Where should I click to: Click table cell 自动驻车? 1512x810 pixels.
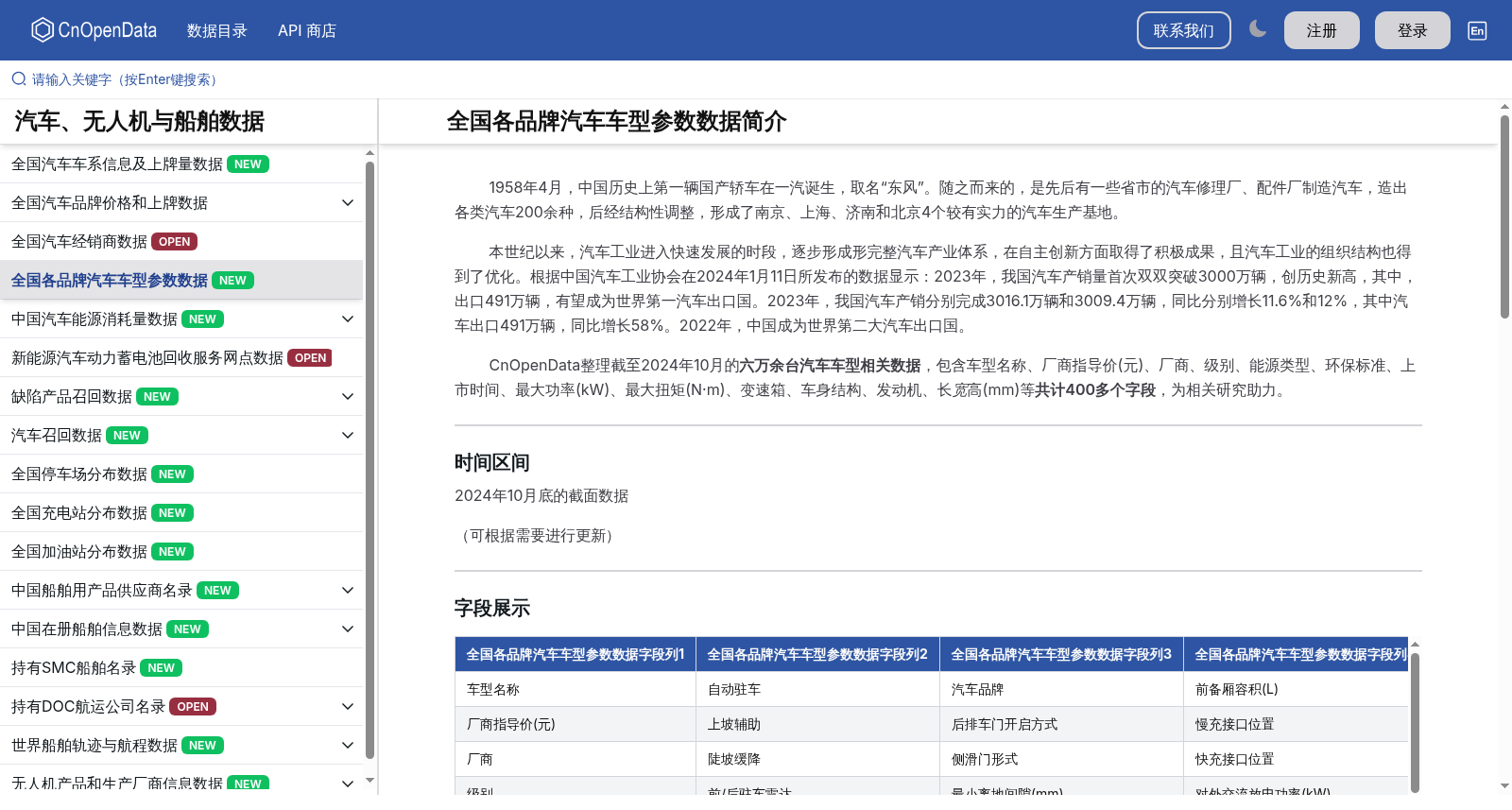point(817,689)
